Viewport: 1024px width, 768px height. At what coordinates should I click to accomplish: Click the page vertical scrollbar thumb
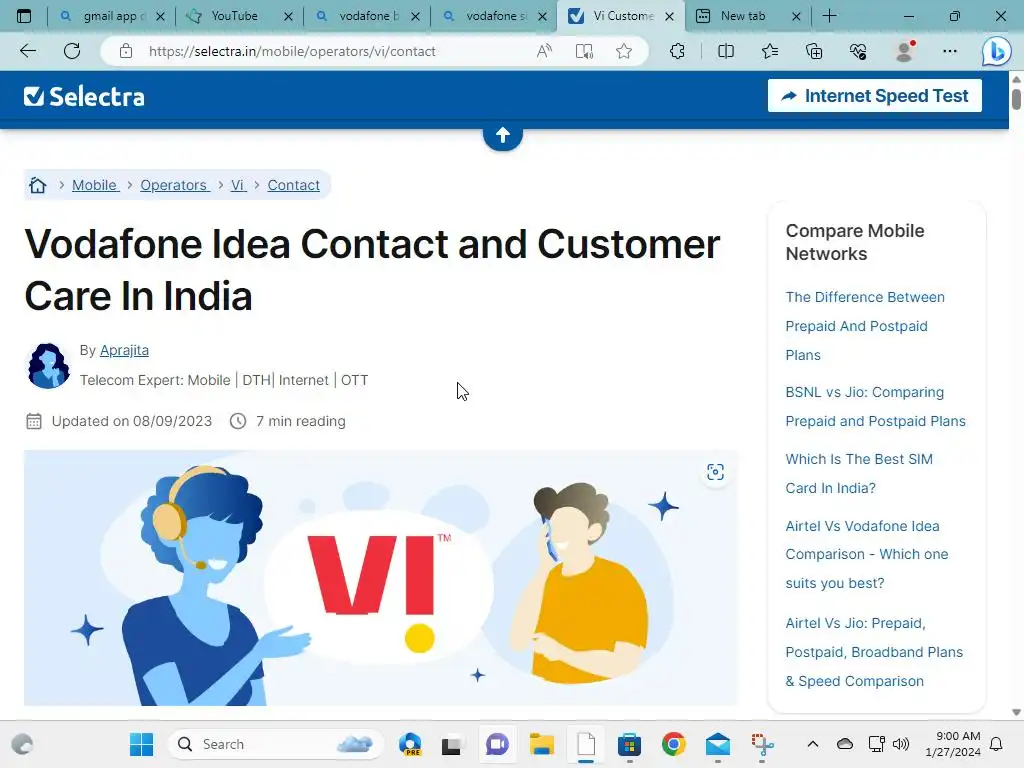pos(1016,98)
